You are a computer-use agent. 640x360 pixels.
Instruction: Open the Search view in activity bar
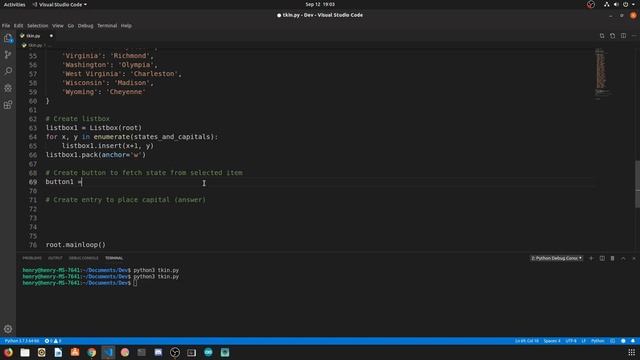[8, 71]
